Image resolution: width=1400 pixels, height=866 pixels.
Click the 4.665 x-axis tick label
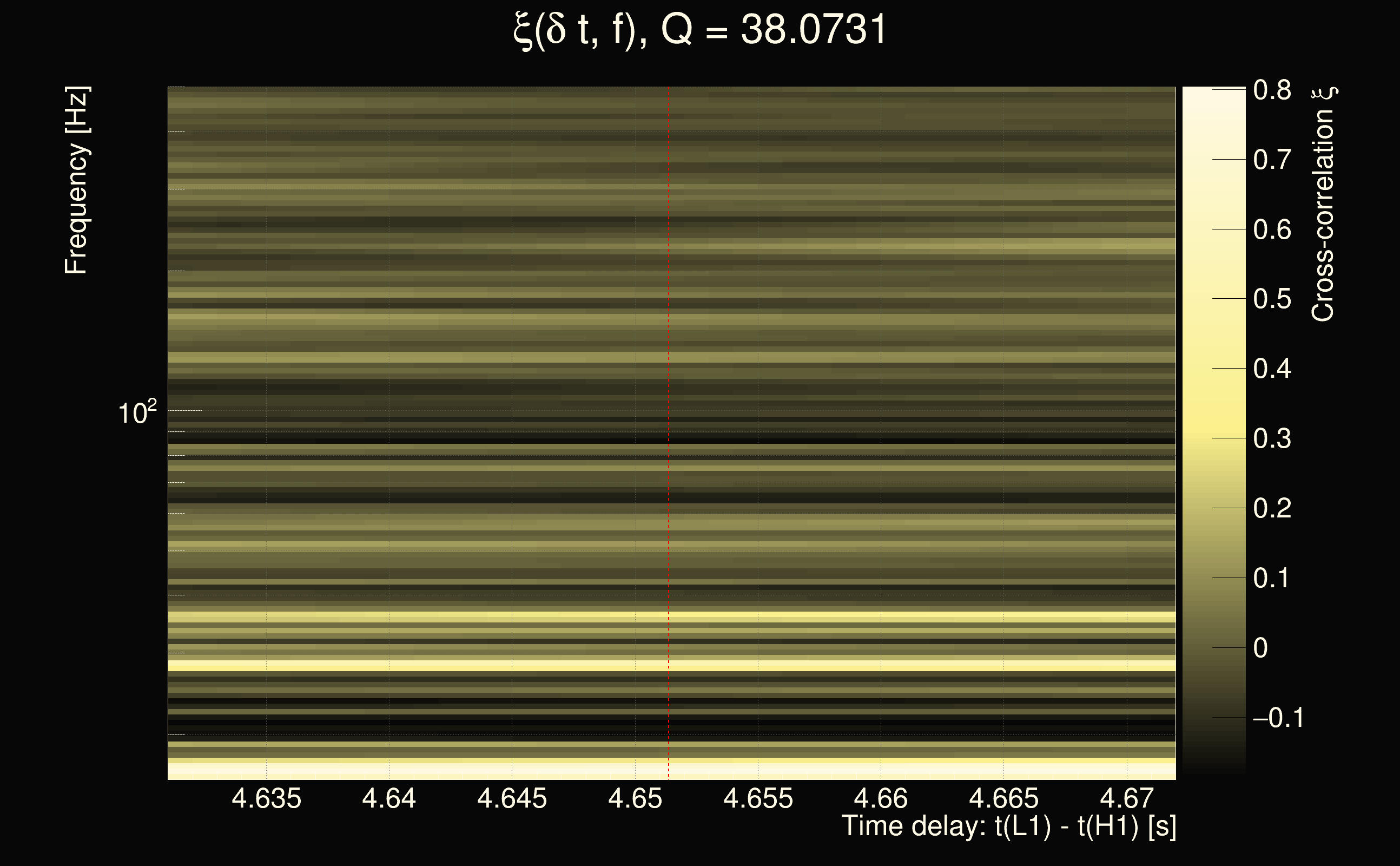[x=1003, y=798]
